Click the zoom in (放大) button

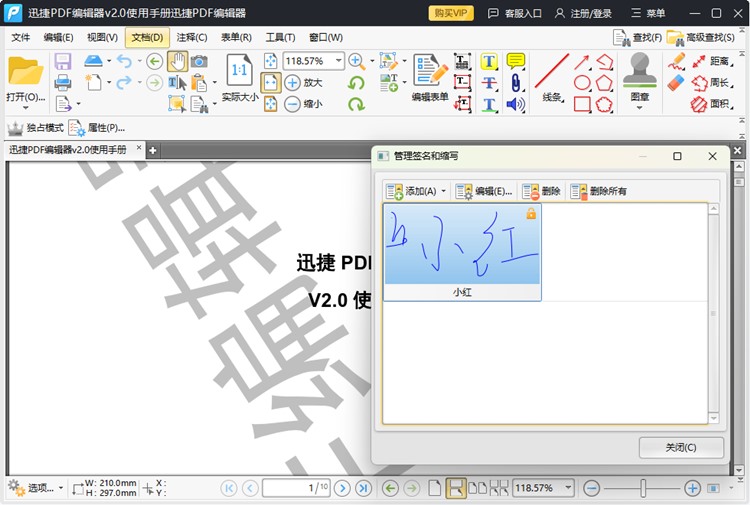coord(304,82)
